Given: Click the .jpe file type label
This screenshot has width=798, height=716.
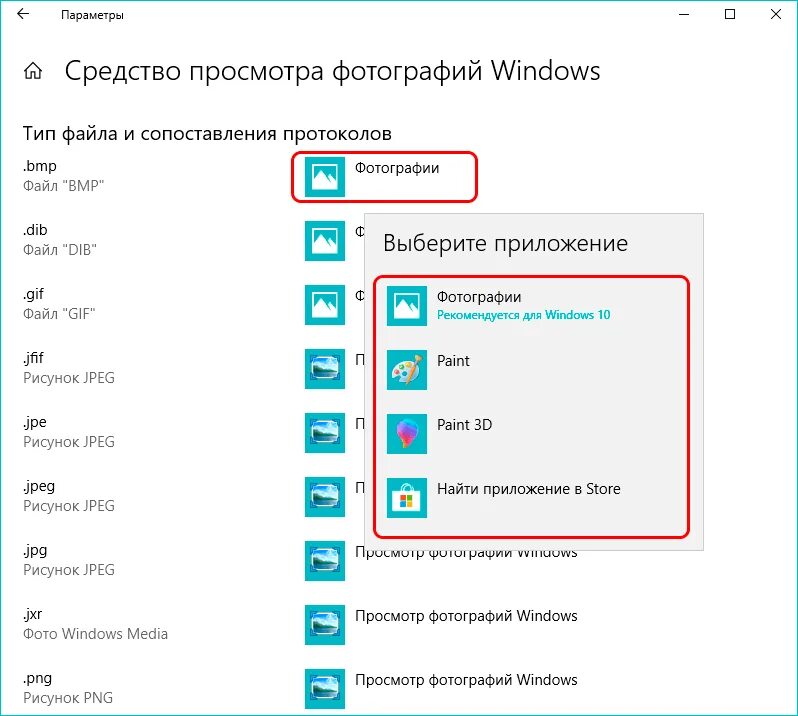Looking at the screenshot, I should click(35, 422).
